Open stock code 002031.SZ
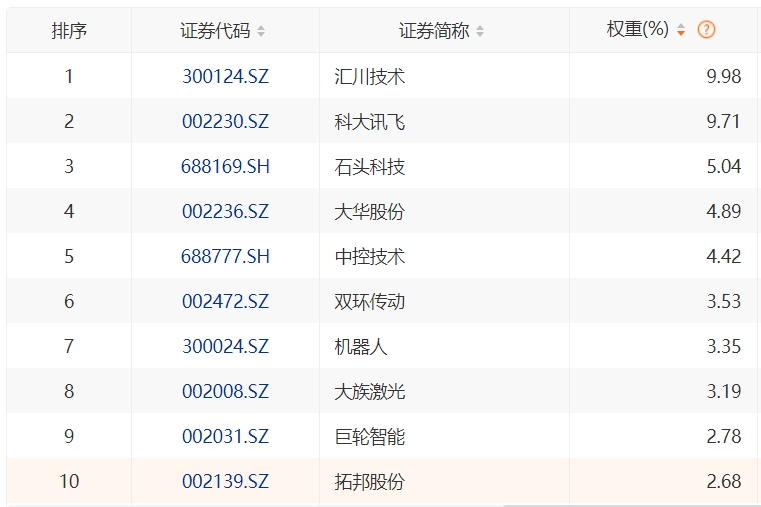Viewport: 761px width, 507px height. click(225, 436)
